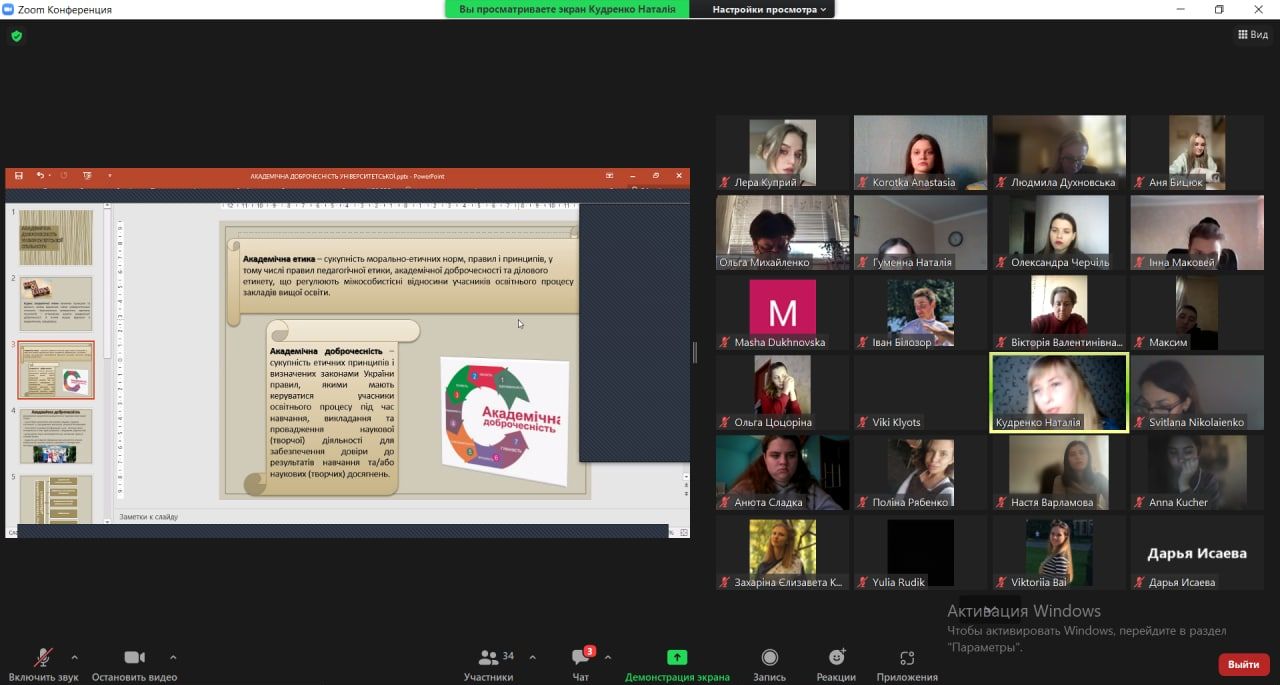1280x685 pixels.
Task: Select Людмила Духновська video tile
Action: click(x=1059, y=152)
